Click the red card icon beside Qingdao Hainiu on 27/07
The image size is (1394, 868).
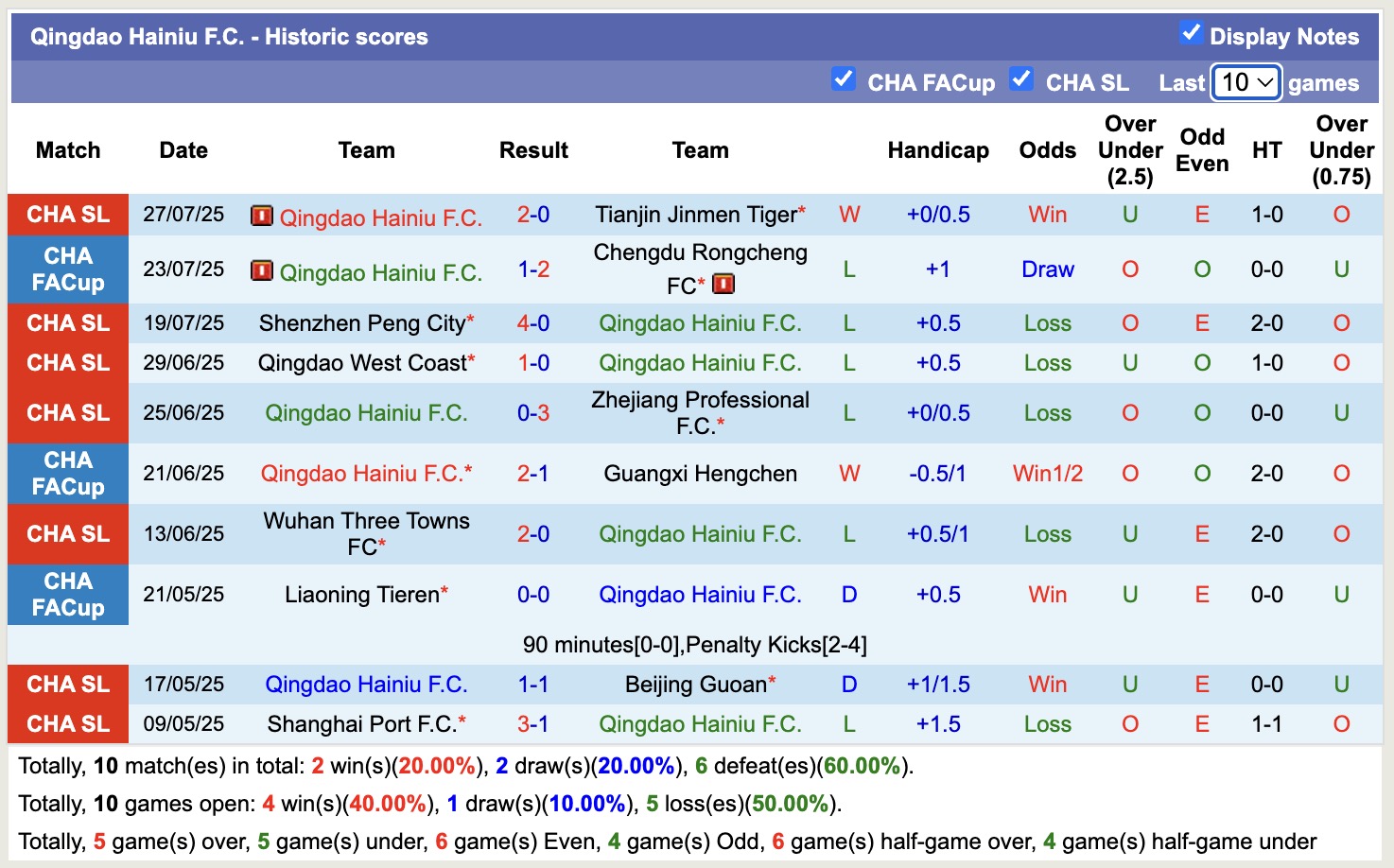click(260, 217)
